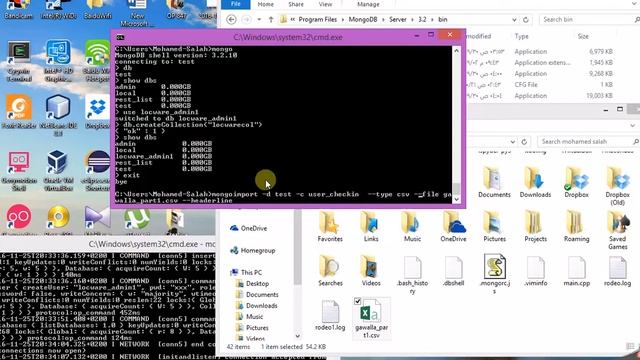640x360 pixels.
Task: Select Desktop under This PC
Action: [253, 283]
